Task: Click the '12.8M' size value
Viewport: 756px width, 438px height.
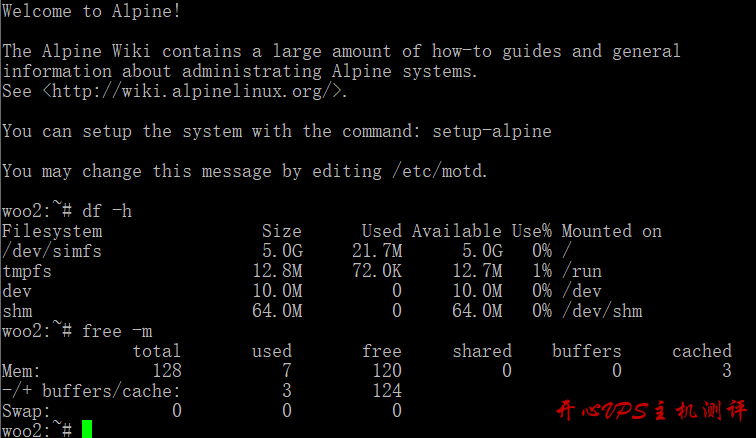Action: tap(277, 271)
